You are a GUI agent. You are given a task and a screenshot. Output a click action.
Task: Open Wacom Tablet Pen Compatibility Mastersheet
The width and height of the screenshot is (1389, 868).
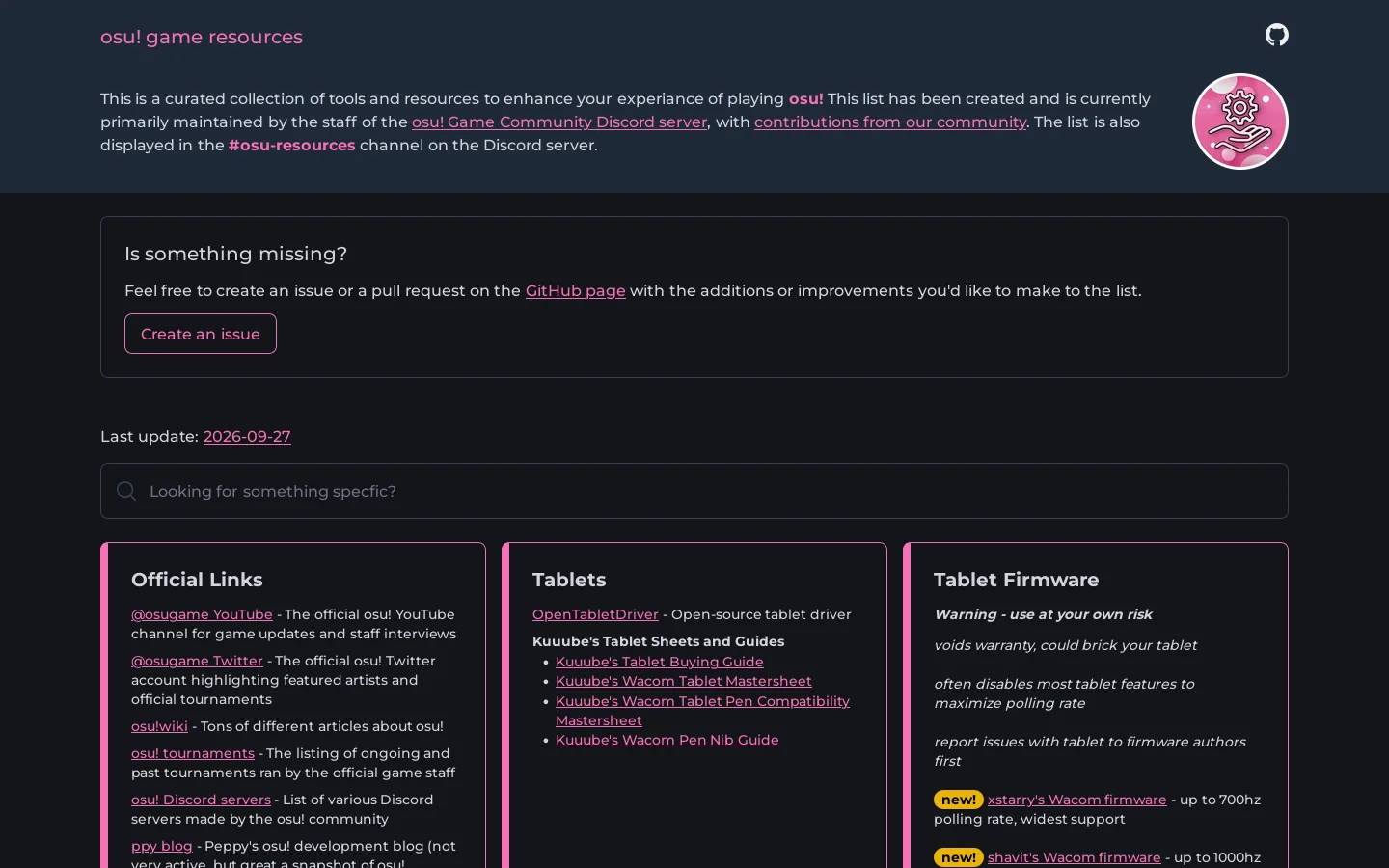[702, 711]
